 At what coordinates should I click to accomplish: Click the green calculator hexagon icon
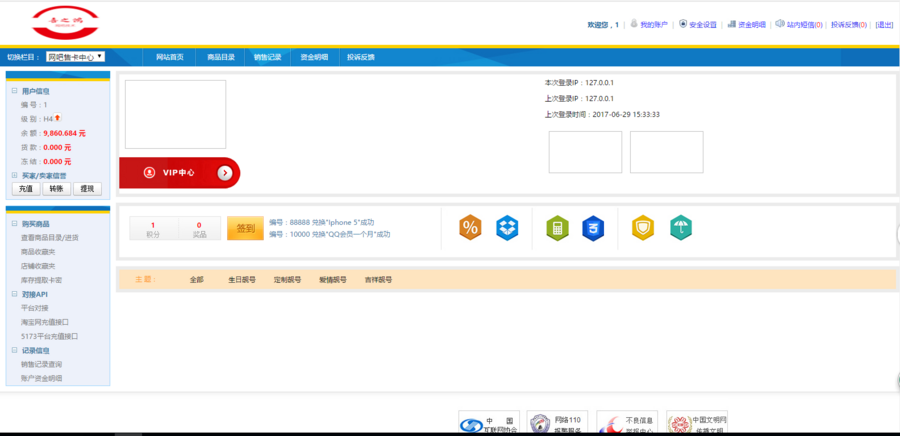click(557, 228)
